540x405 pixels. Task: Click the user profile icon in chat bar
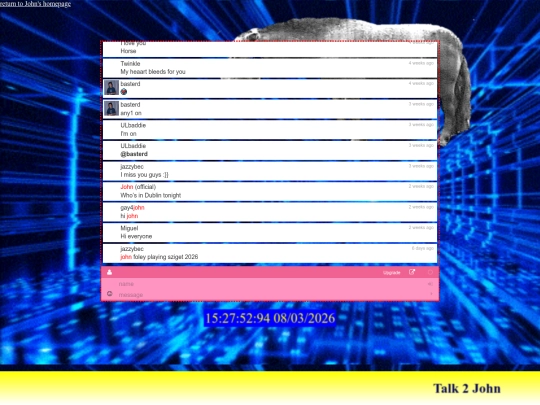click(x=110, y=272)
